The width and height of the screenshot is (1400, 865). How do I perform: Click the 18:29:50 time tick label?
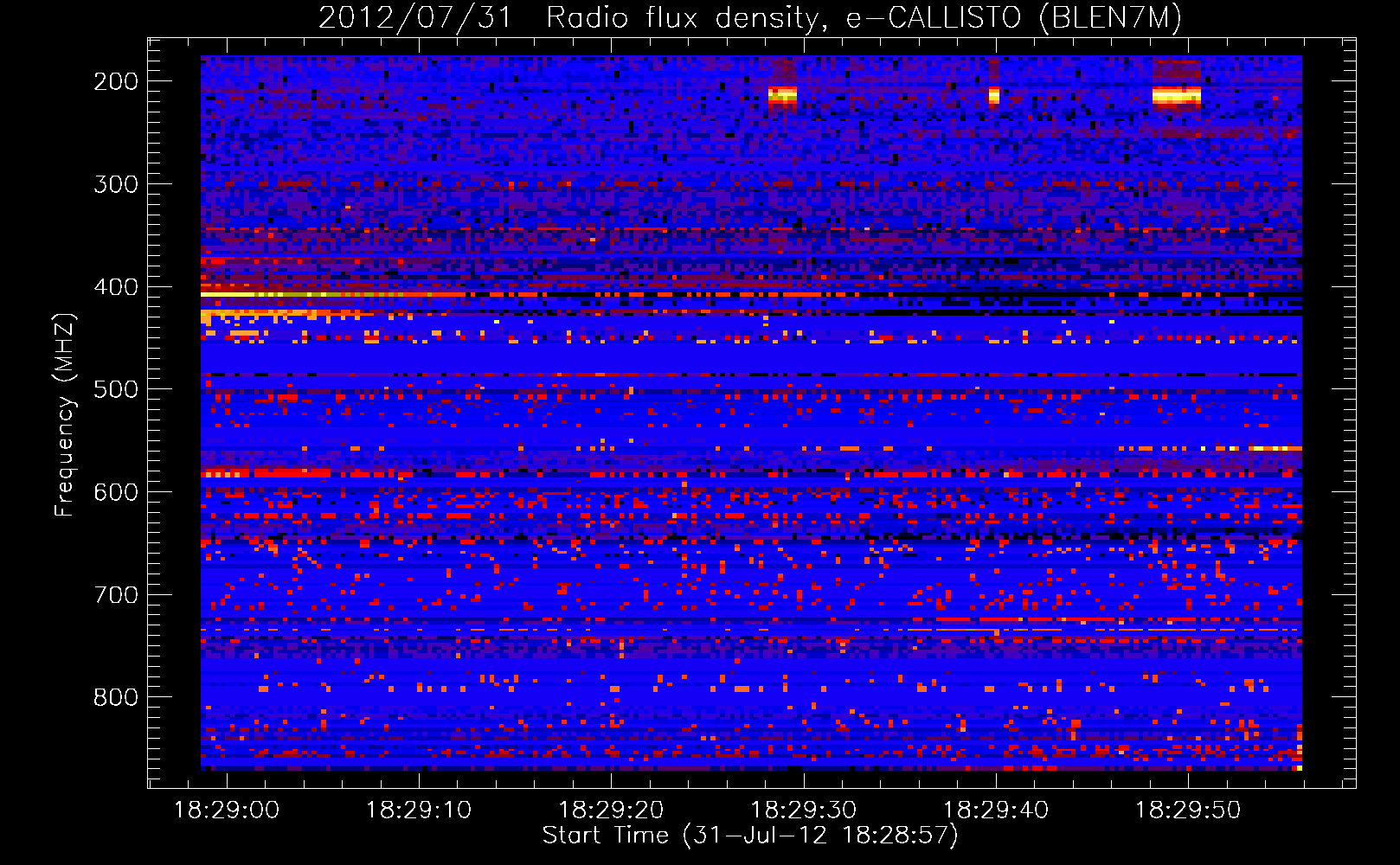[1188, 811]
